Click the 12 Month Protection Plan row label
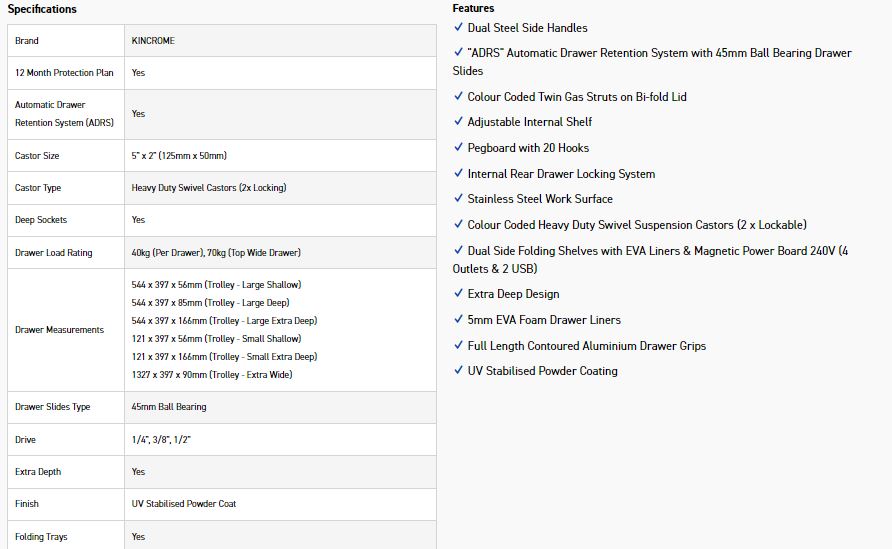Image resolution: width=892 pixels, height=549 pixels. coord(64,73)
